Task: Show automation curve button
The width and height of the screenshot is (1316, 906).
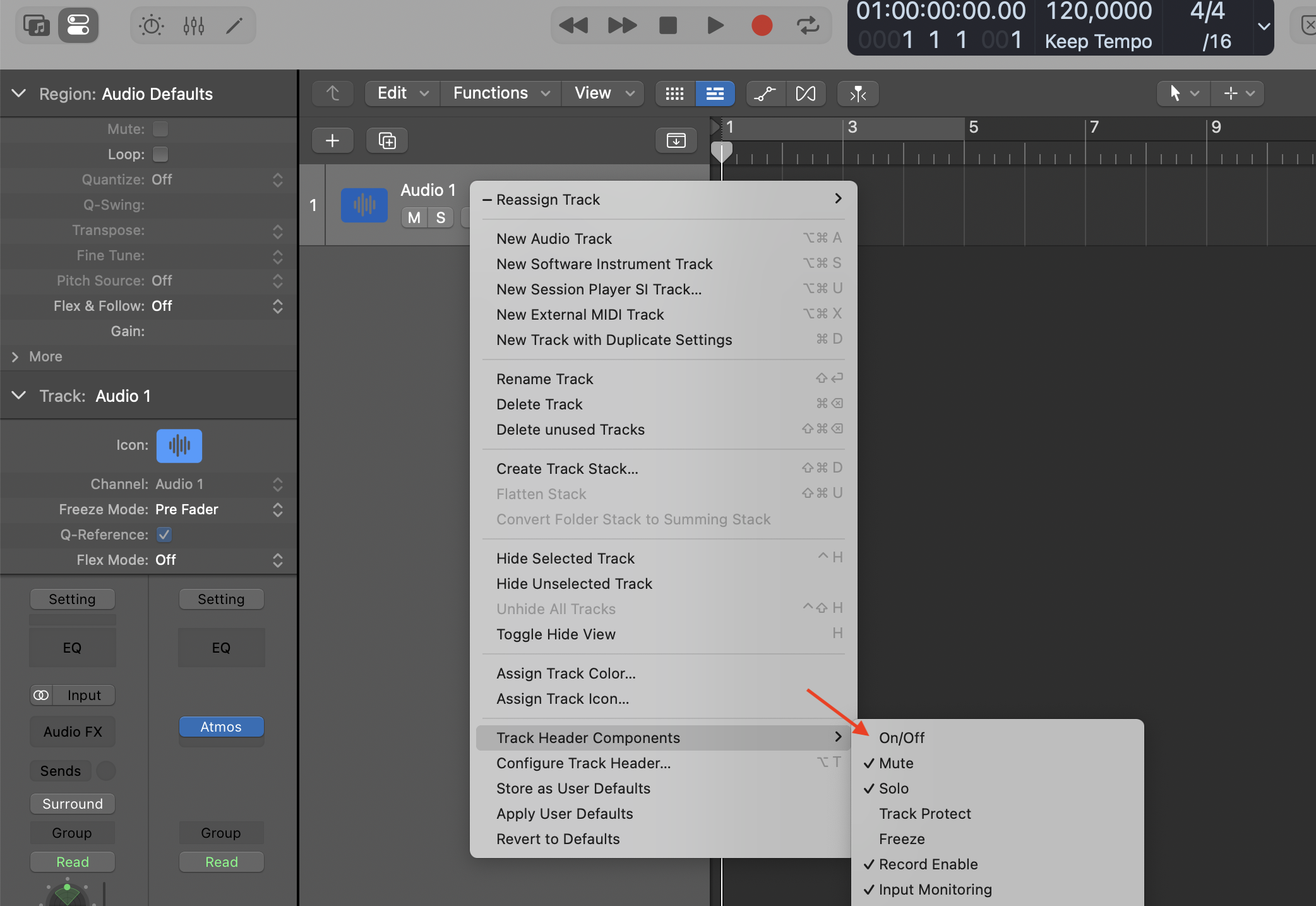Action: point(765,94)
